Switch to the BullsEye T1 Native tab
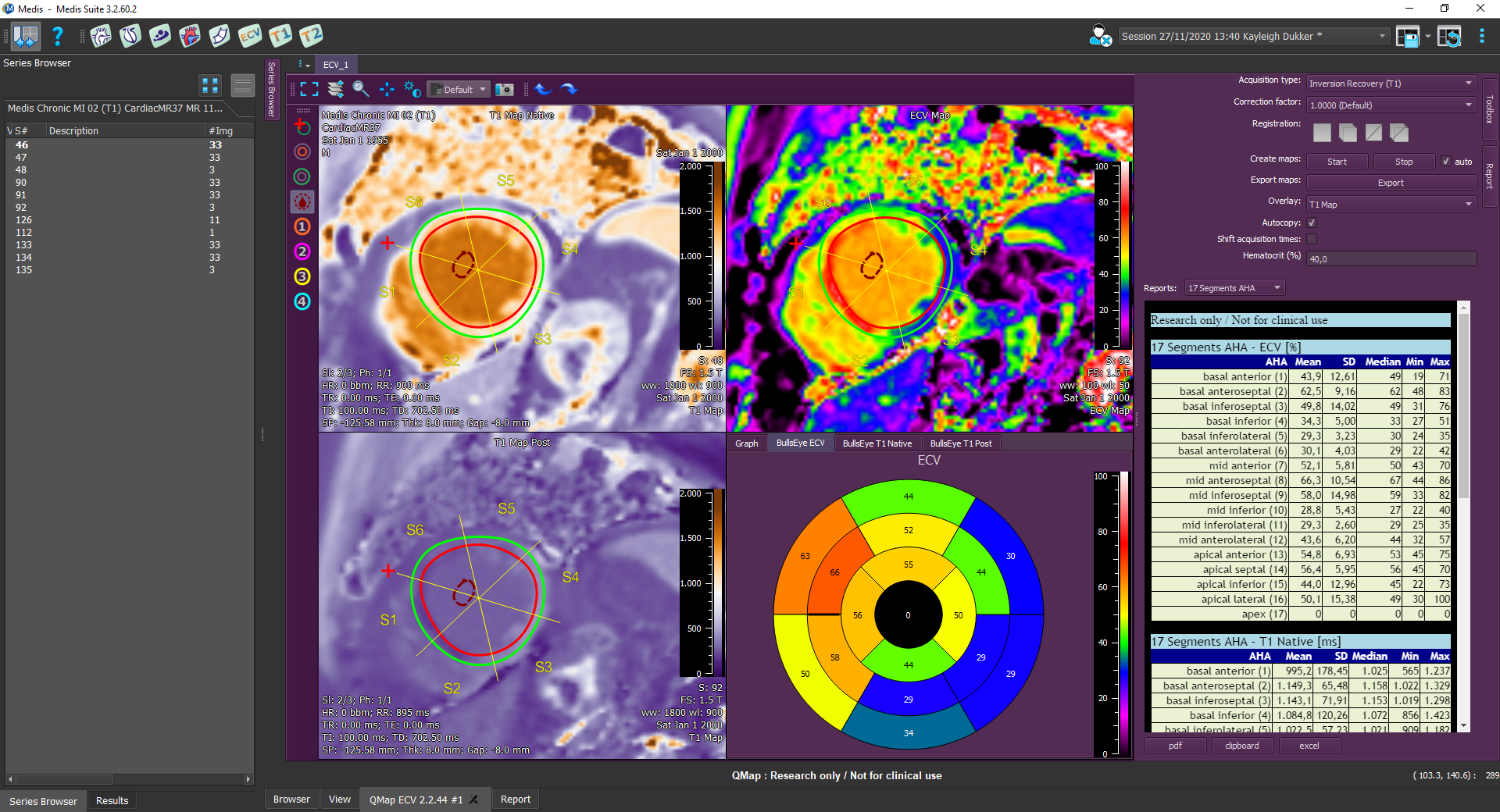The image size is (1500, 812). click(877, 443)
